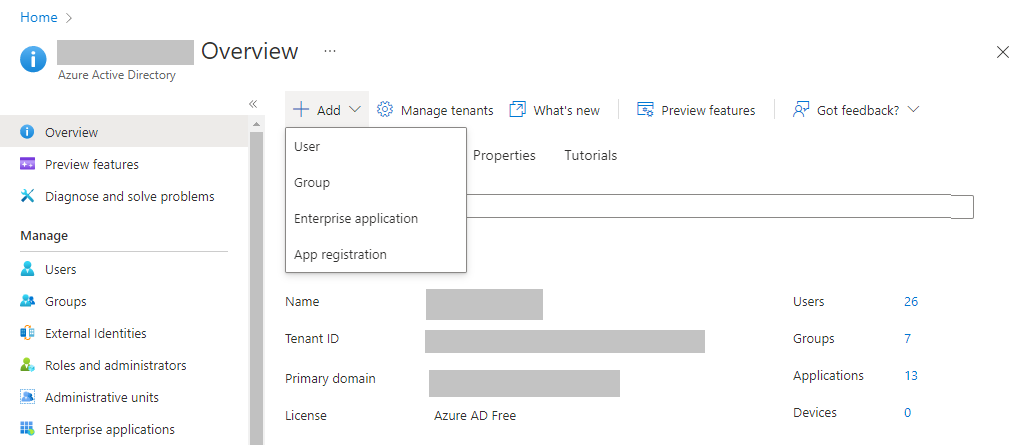Click the Roles and administrators icon
The image size is (1028, 445).
27,365
